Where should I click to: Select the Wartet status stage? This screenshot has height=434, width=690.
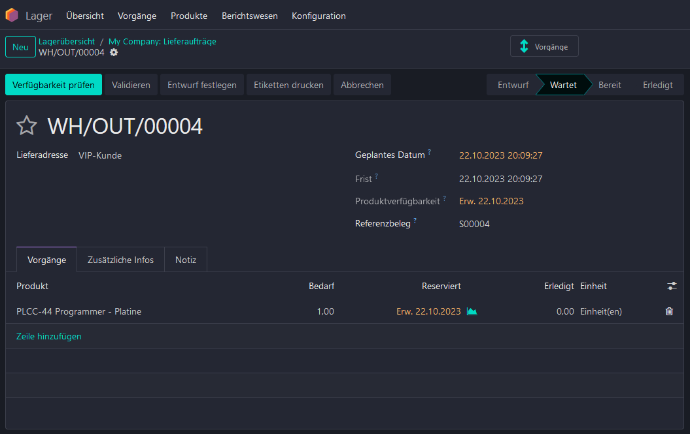pos(563,85)
